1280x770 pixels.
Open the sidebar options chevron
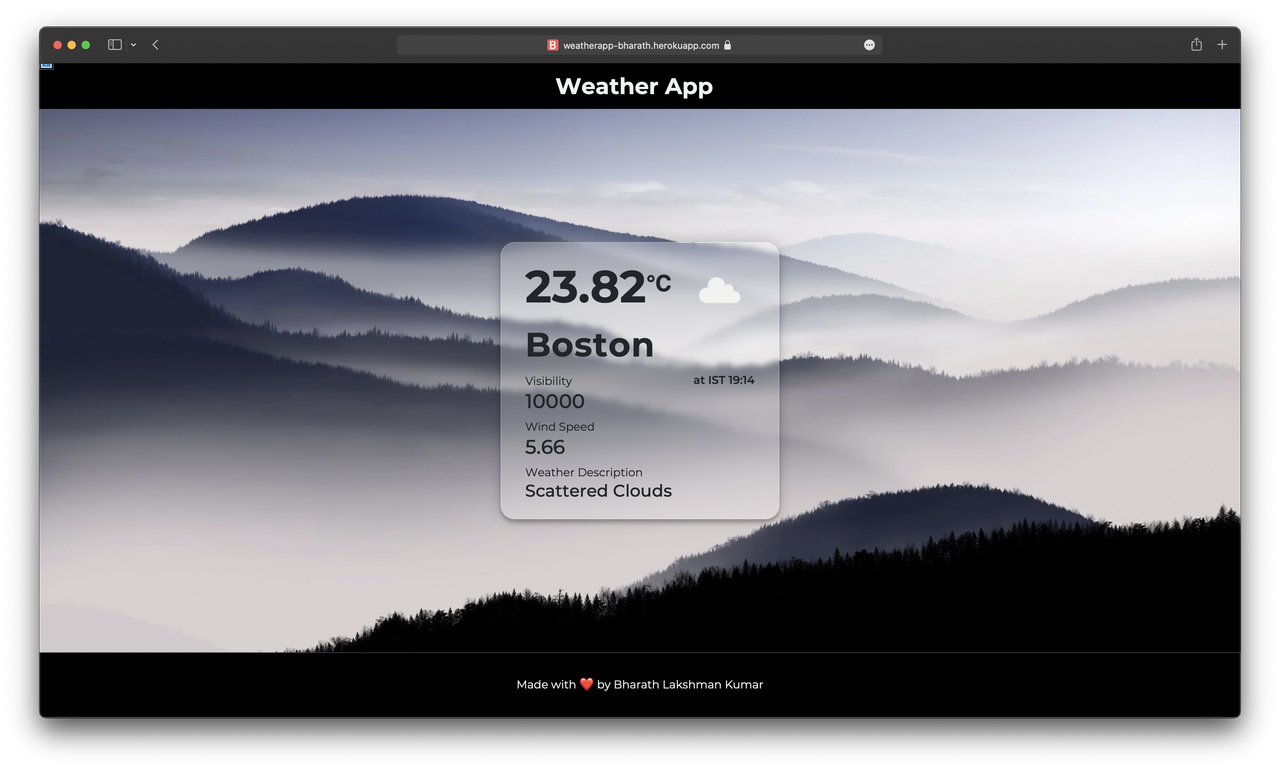click(133, 44)
